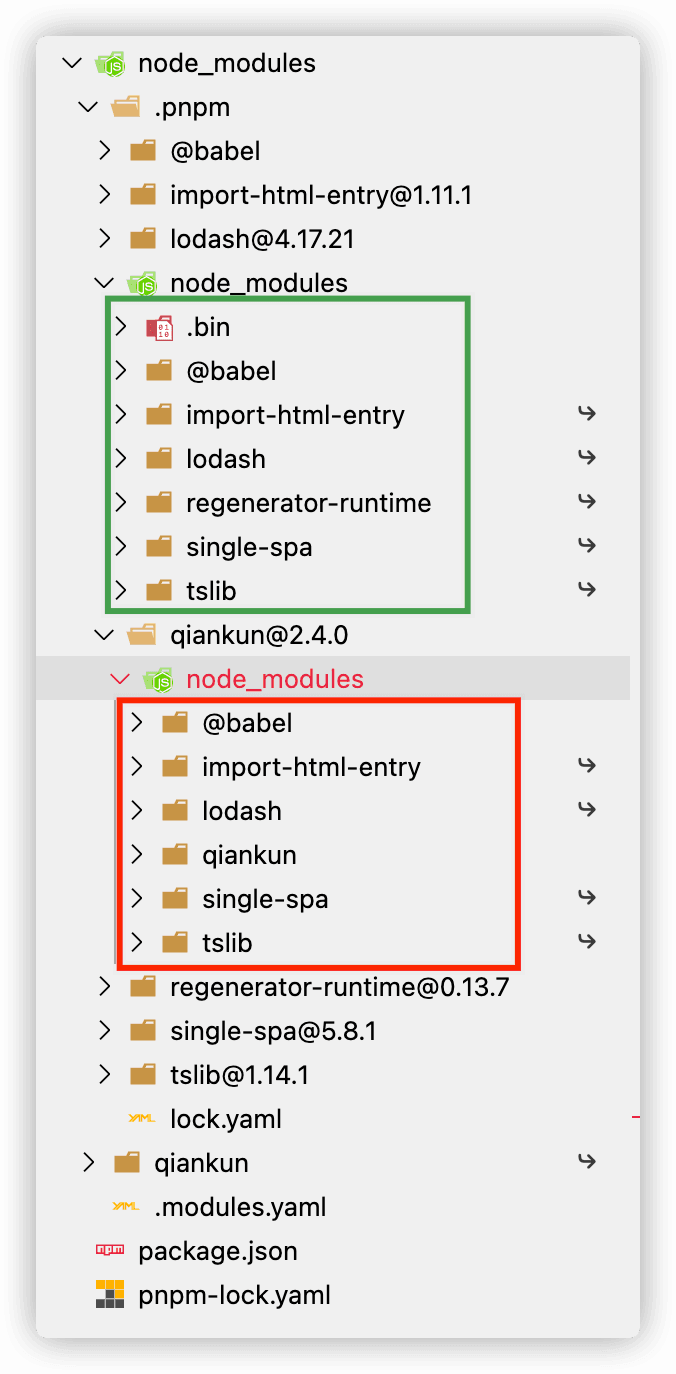Click the pnpm icon beside pnpm-lock.yaml
Screen dimensions: 676x1374
[x=110, y=1295]
